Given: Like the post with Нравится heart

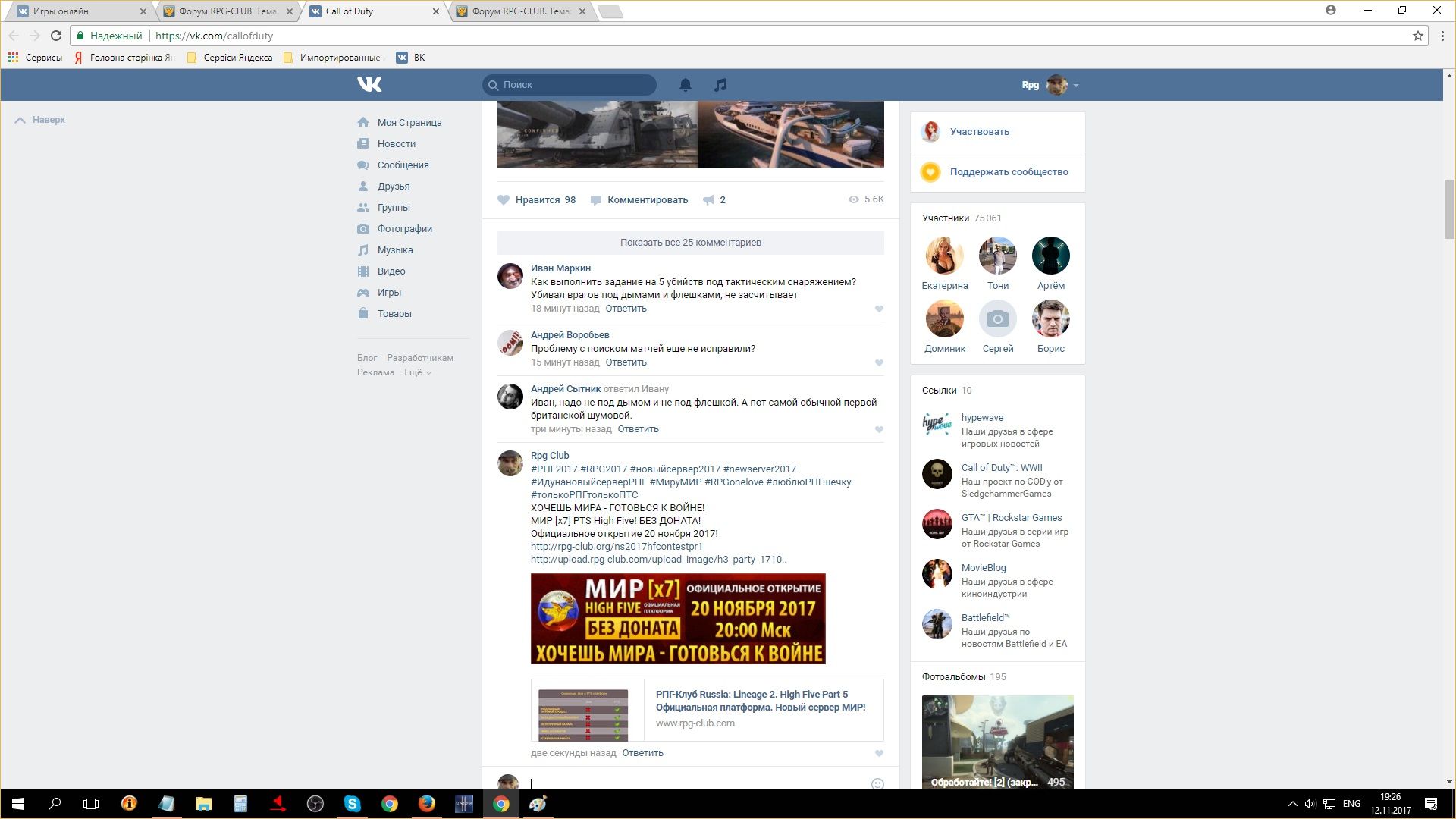Looking at the screenshot, I should pyautogui.click(x=504, y=200).
